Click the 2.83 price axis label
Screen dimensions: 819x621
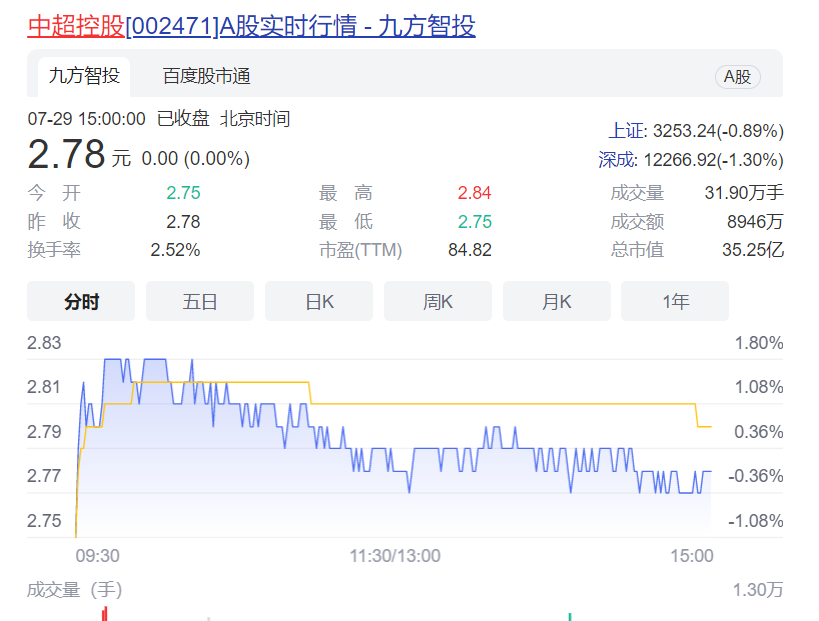44,343
